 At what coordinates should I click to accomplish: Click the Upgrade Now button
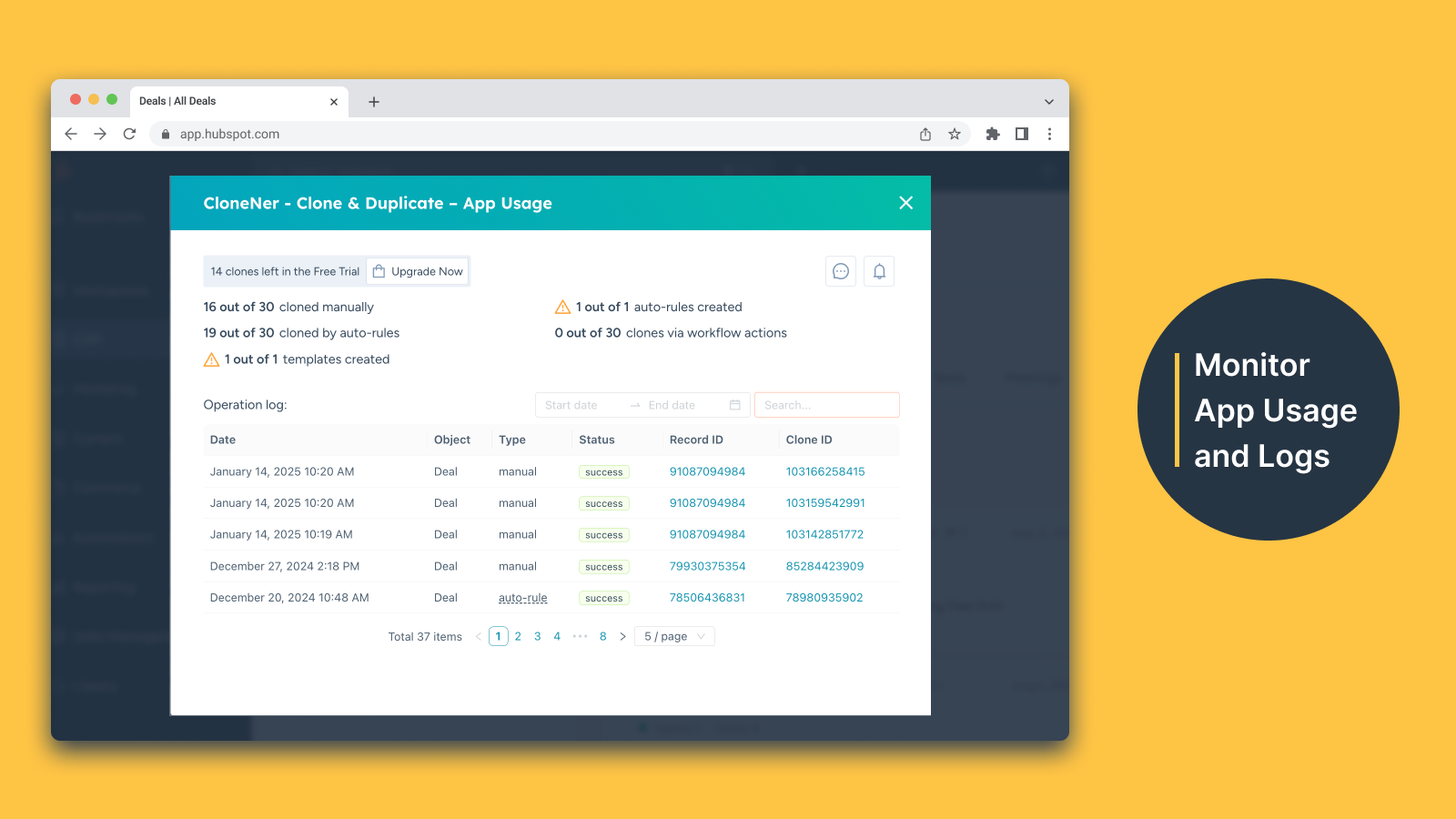click(418, 271)
